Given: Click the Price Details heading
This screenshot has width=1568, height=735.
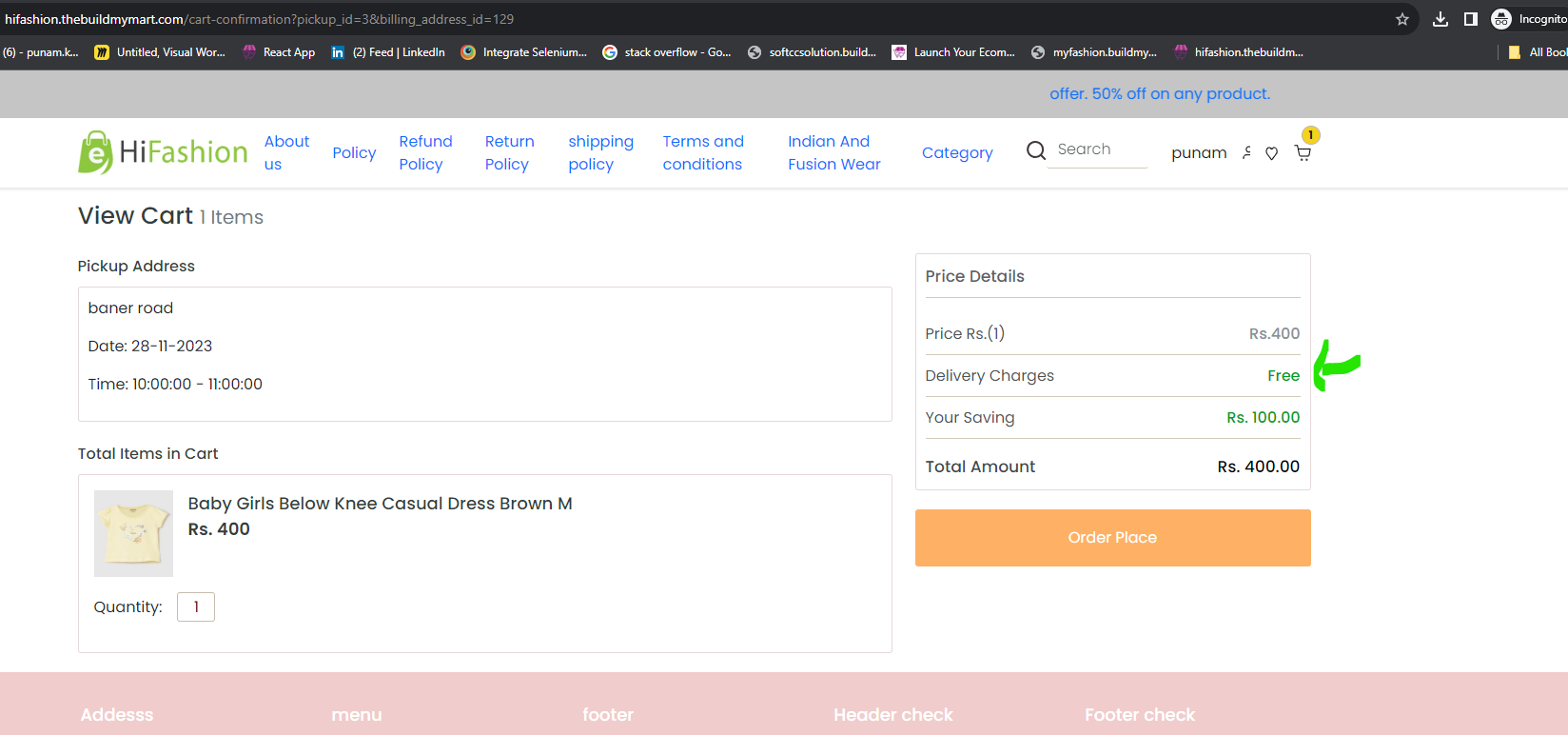Looking at the screenshot, I should point(974,276).
